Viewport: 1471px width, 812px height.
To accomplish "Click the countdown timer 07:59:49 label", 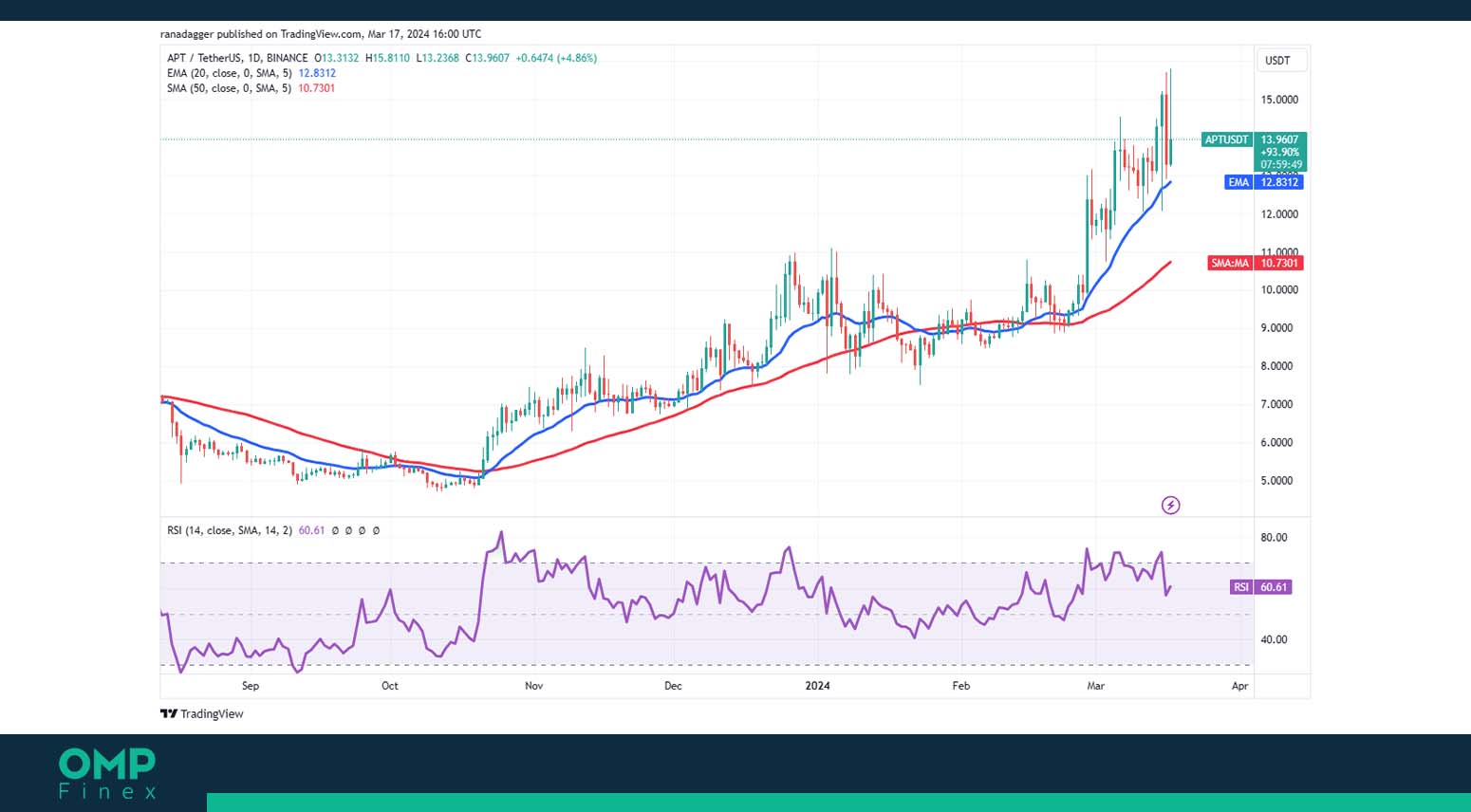I will coord(1281,165).
